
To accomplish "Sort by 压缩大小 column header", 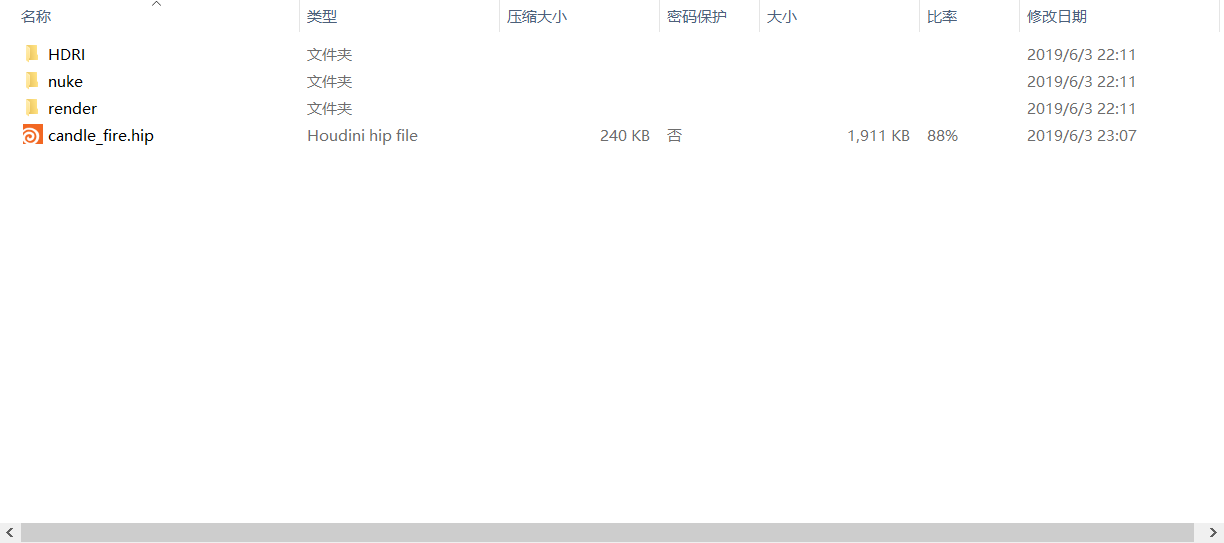I will click(537, 17).
